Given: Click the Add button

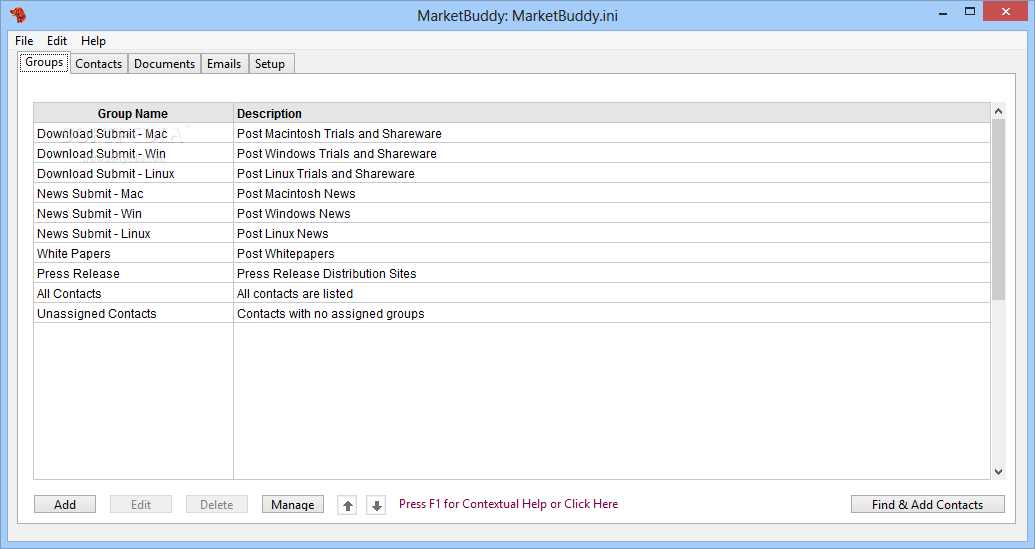Looking at the screenshot, I should click(65, 505).
